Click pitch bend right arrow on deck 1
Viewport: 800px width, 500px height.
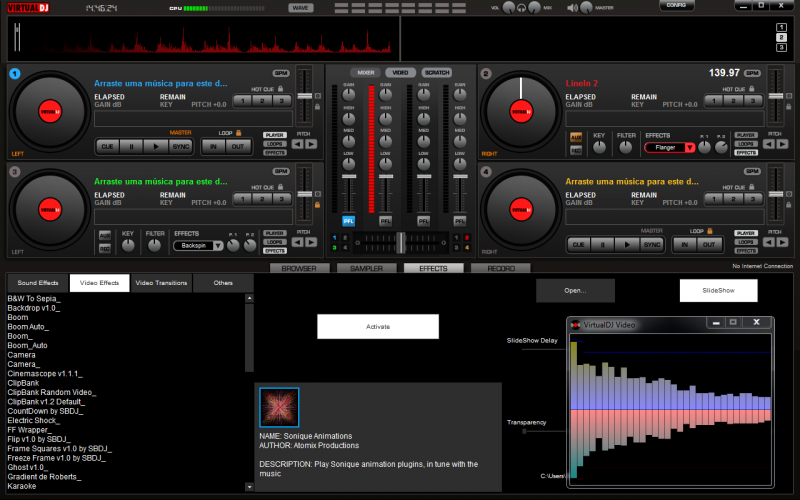tap(311, 144)
